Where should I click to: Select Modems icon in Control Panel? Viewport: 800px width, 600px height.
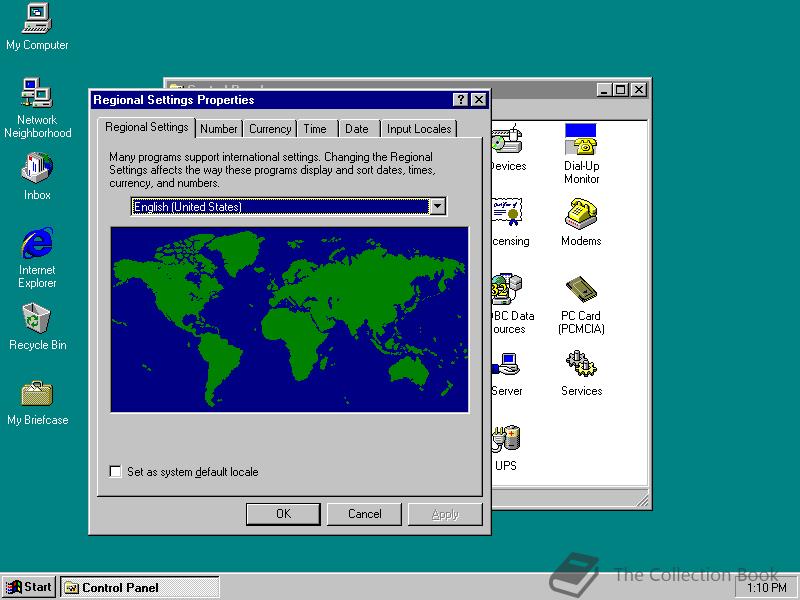[581, 222]
